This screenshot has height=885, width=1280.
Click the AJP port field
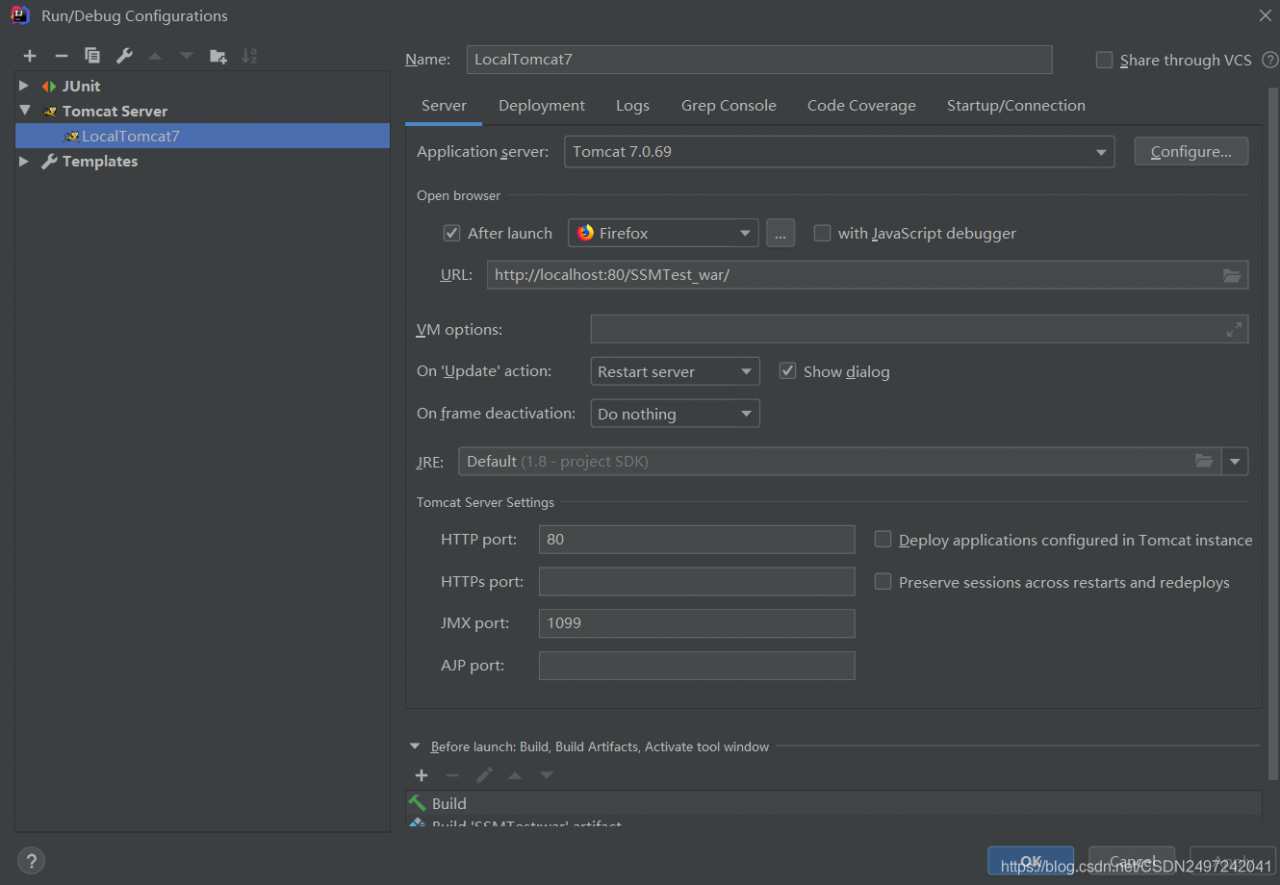697,665
